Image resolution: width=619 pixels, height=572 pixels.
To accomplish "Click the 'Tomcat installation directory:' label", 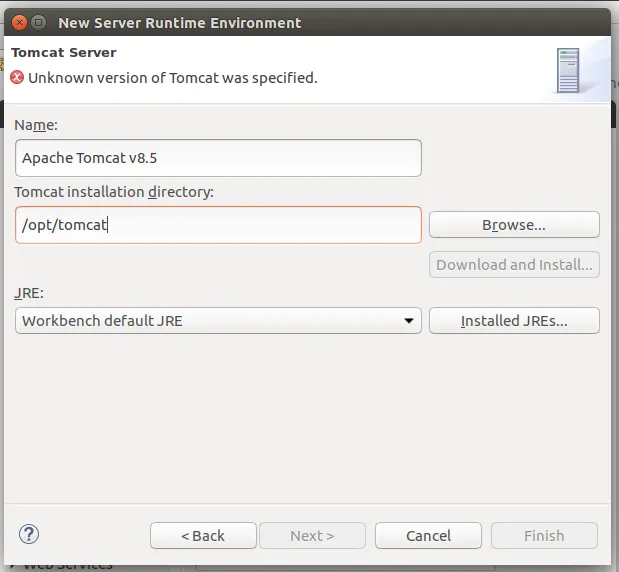I will tap(114, 192).
